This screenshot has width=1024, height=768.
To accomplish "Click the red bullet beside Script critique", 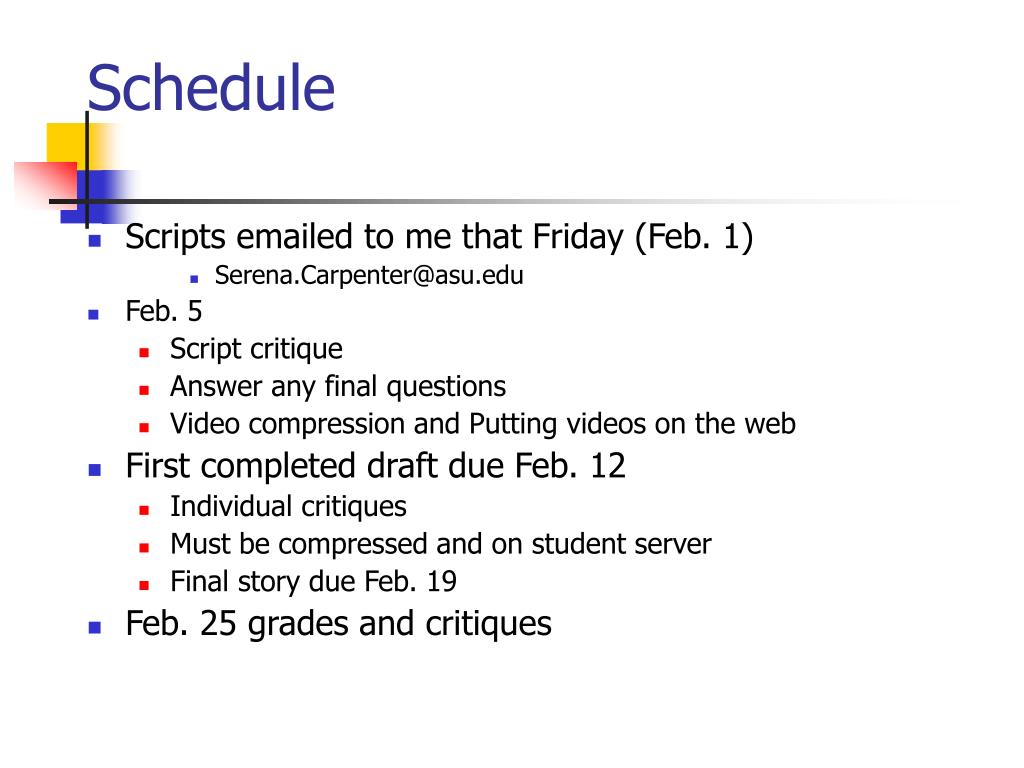I will pyautogui.click(x=144, y=353).
